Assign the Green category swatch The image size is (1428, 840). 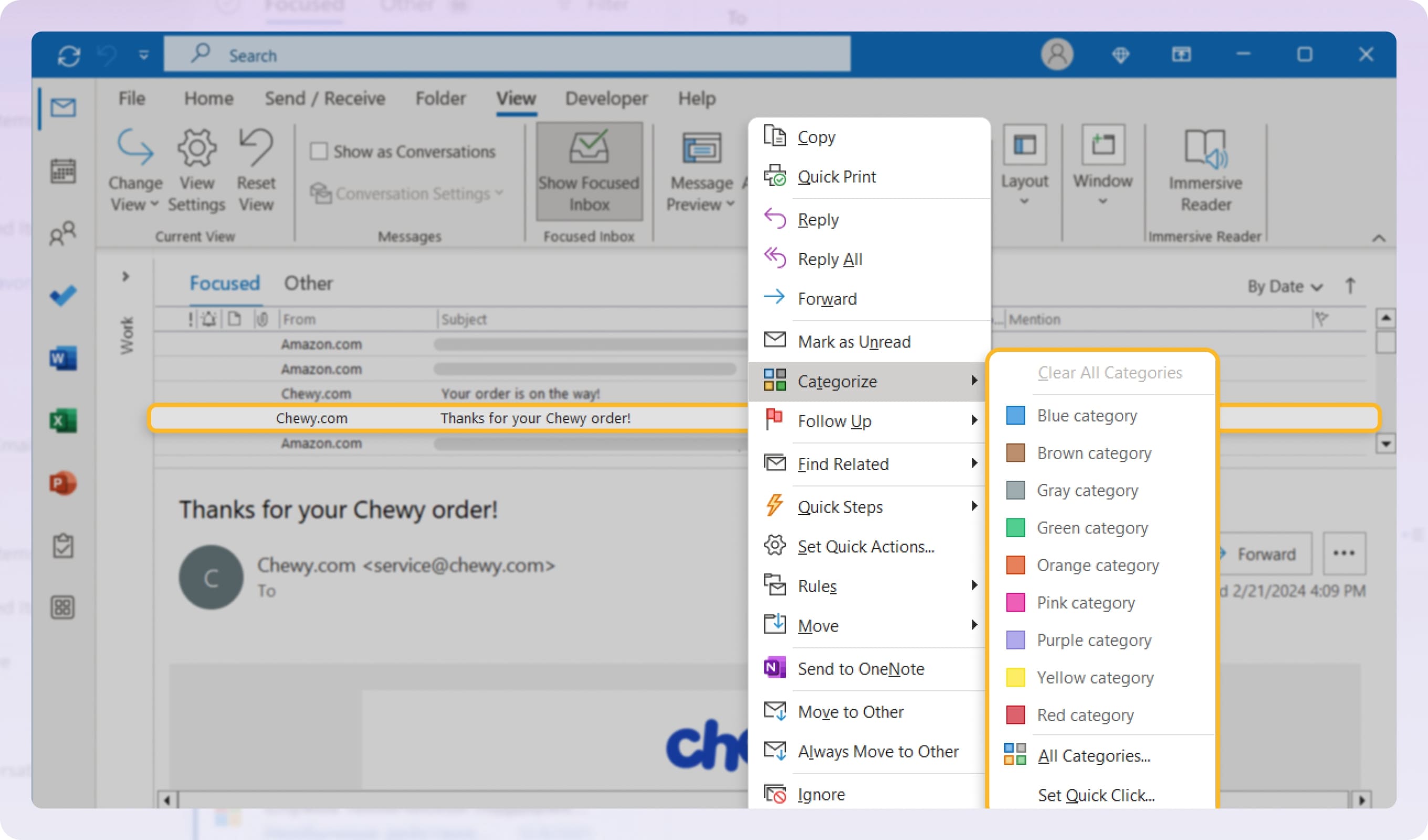[1015, 528]
